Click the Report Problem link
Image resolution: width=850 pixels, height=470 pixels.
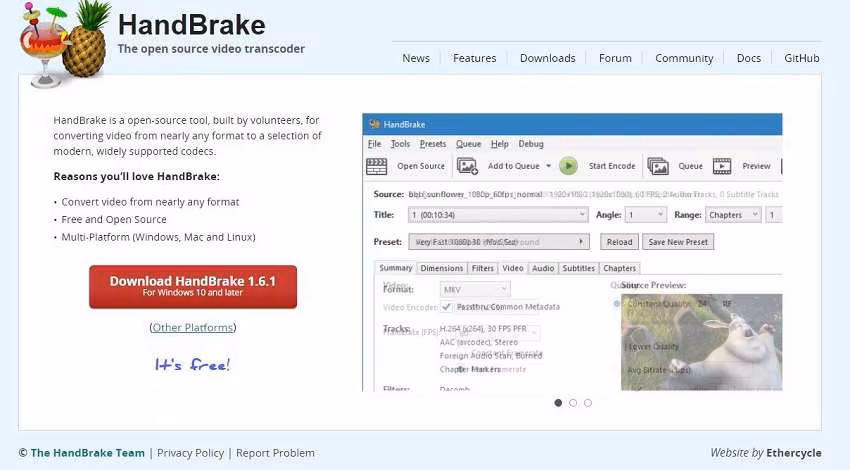pos(275,453)
